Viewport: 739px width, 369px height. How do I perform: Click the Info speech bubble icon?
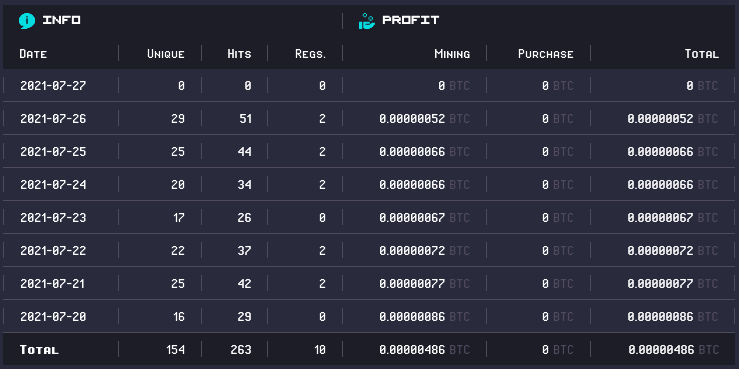coord(27,21)
